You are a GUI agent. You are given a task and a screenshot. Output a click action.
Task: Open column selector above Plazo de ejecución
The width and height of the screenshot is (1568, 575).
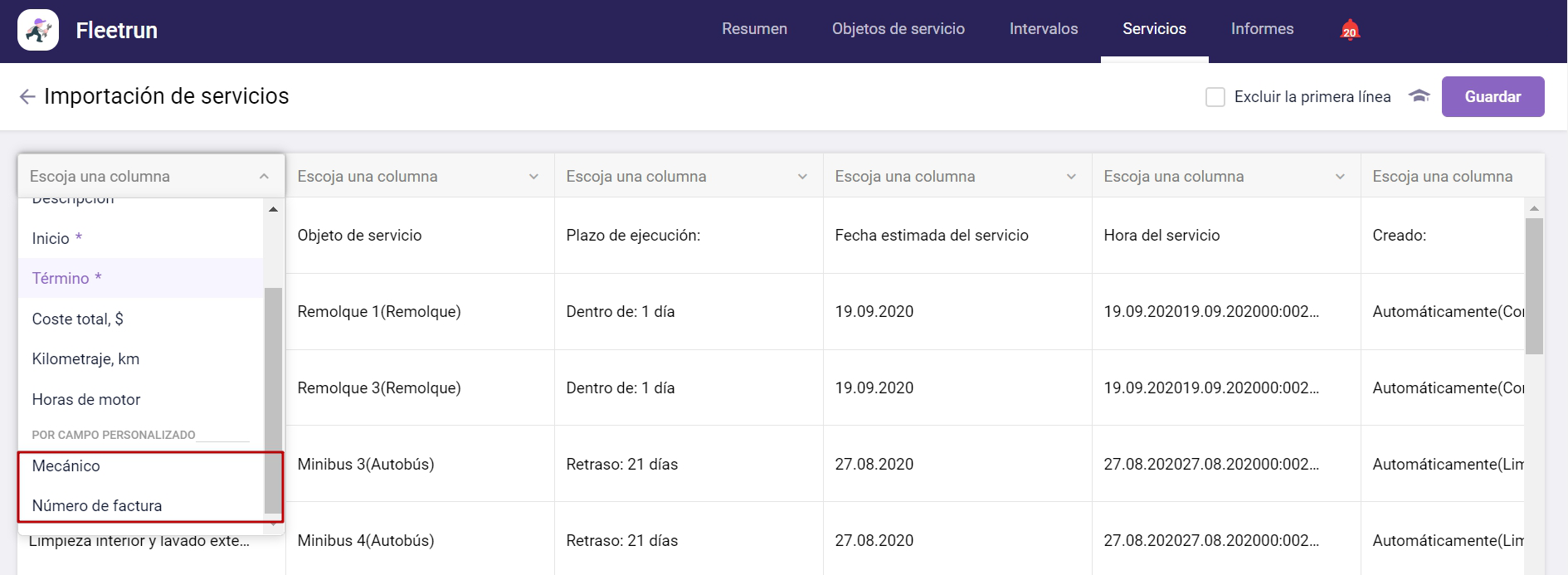(x=689, y=176)
